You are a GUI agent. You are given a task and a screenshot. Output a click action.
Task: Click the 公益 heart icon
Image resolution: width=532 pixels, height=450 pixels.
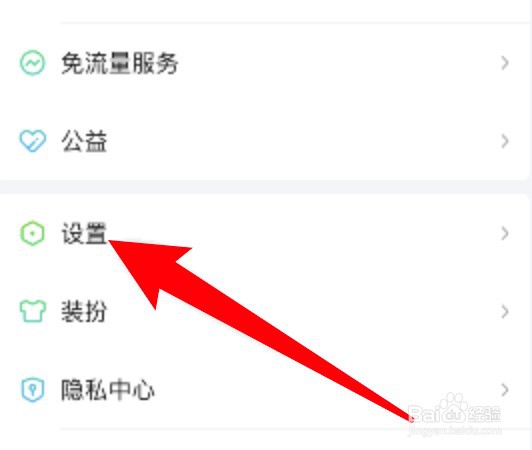click(32, 141)
